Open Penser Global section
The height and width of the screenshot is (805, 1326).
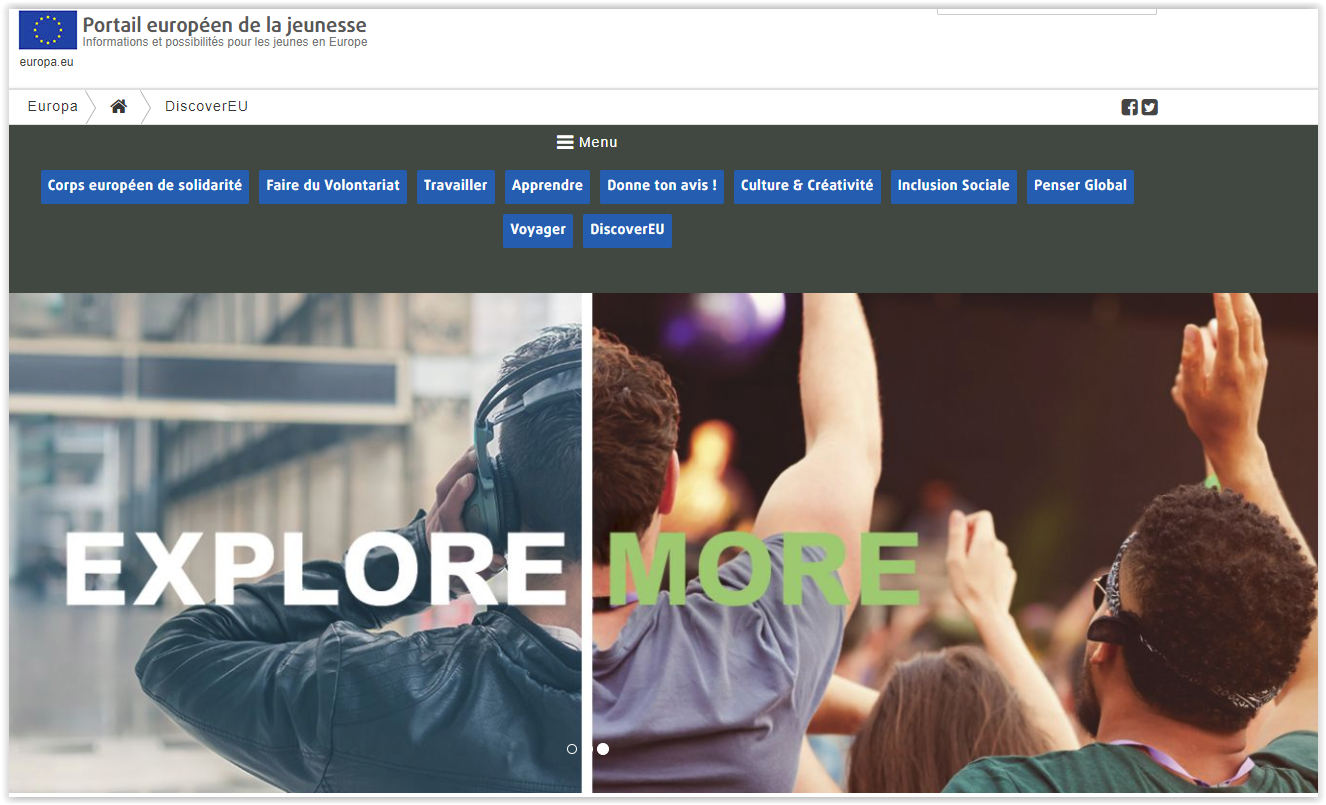(x=1080, y=186)
